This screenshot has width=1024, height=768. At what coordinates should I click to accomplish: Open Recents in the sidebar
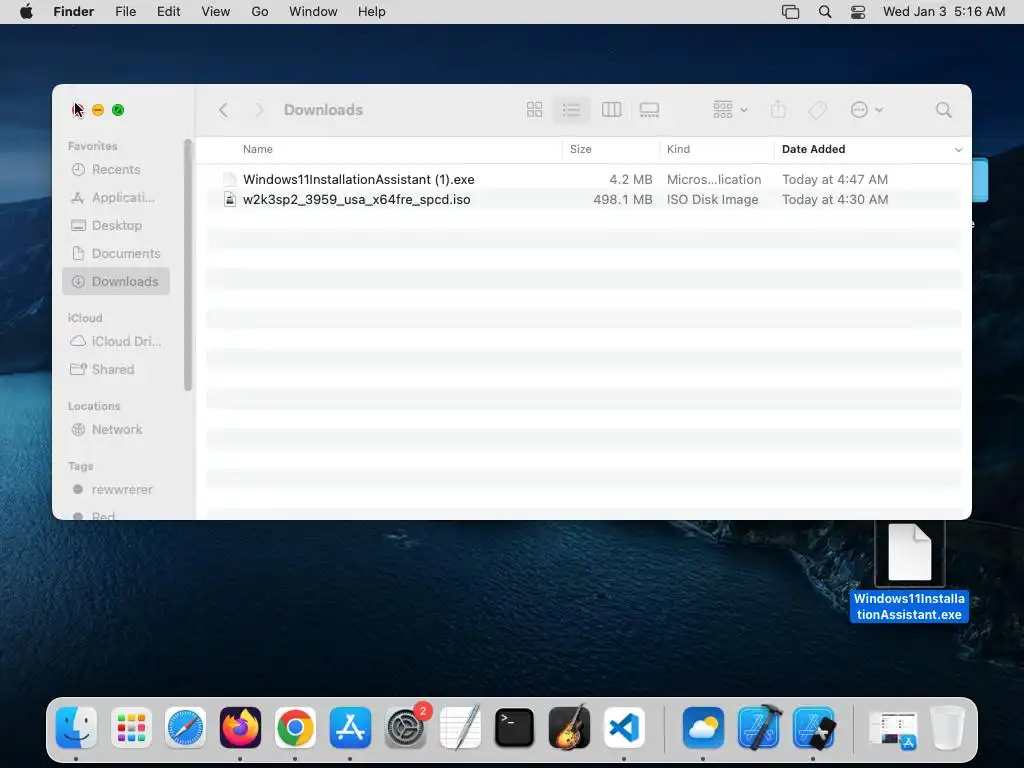116,170
